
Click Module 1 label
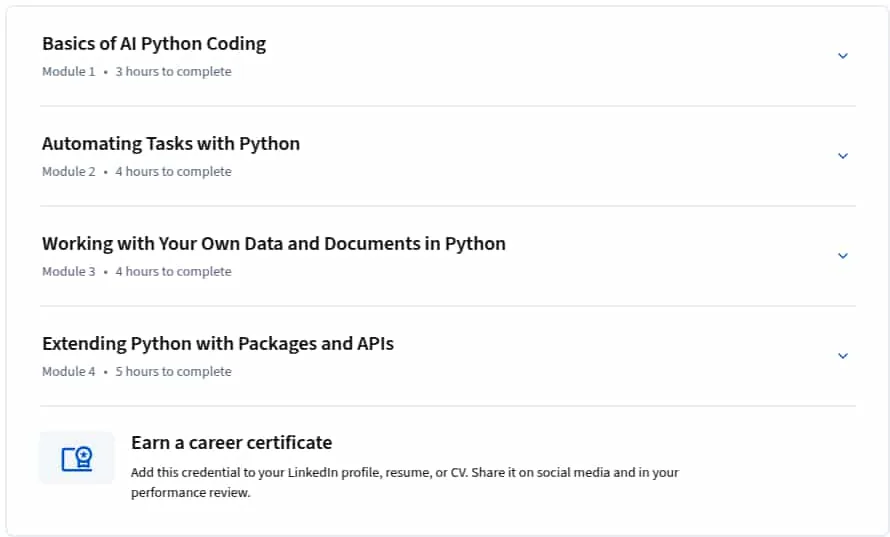point(69,72)
